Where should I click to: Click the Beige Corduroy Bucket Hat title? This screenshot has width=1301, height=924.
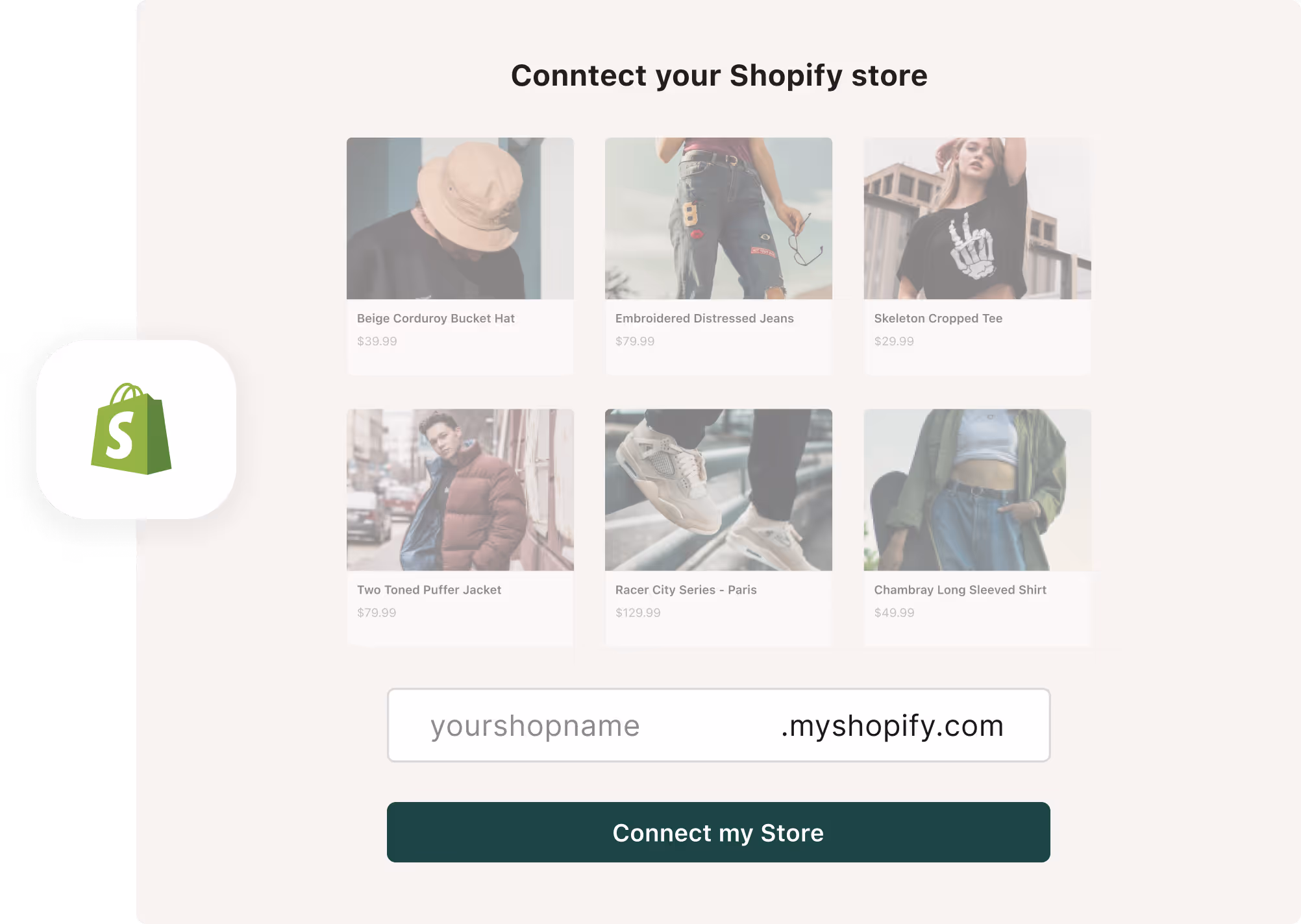coord(436,318)
